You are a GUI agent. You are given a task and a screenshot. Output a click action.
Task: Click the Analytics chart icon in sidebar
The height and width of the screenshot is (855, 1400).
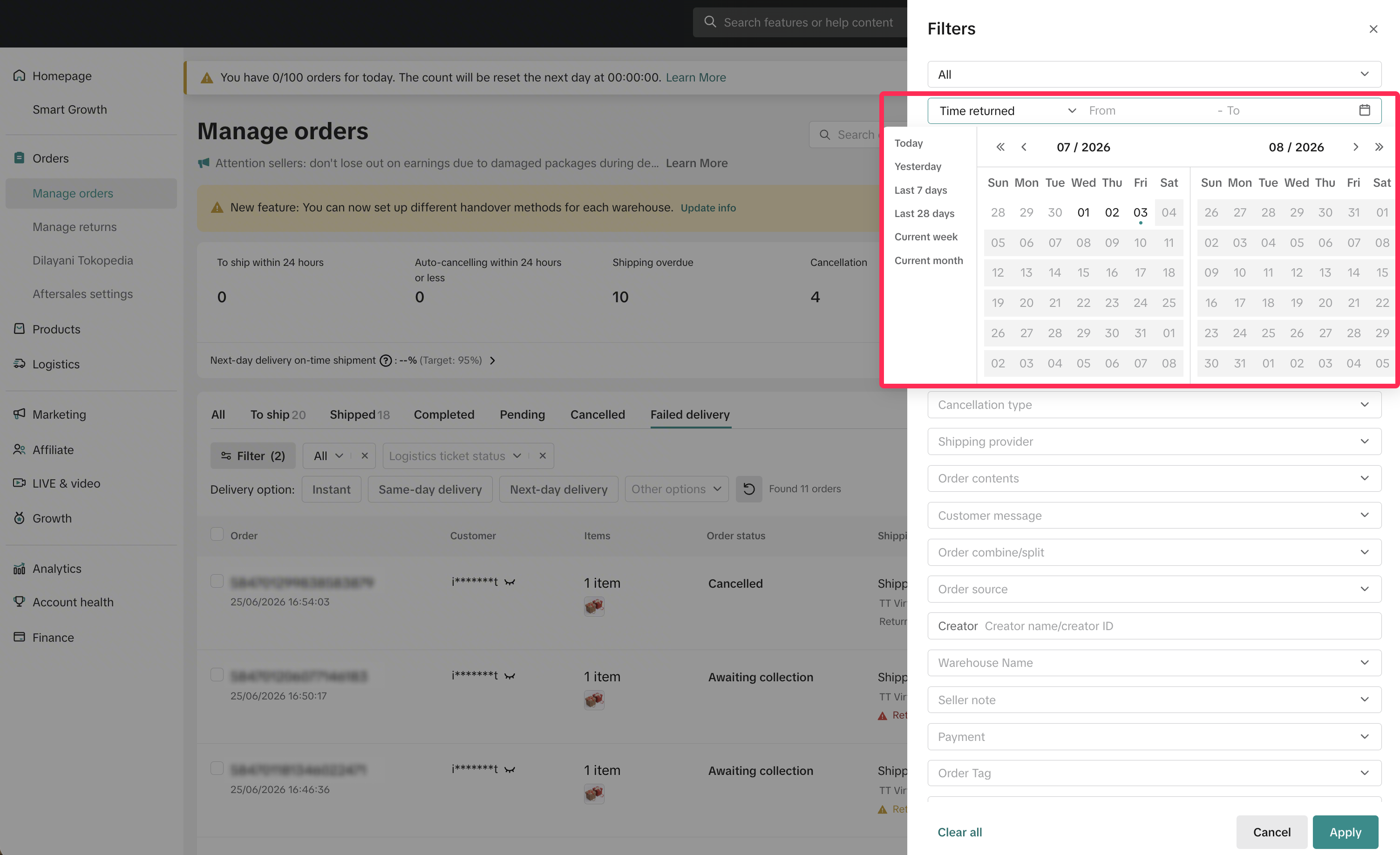click(19, 569)
